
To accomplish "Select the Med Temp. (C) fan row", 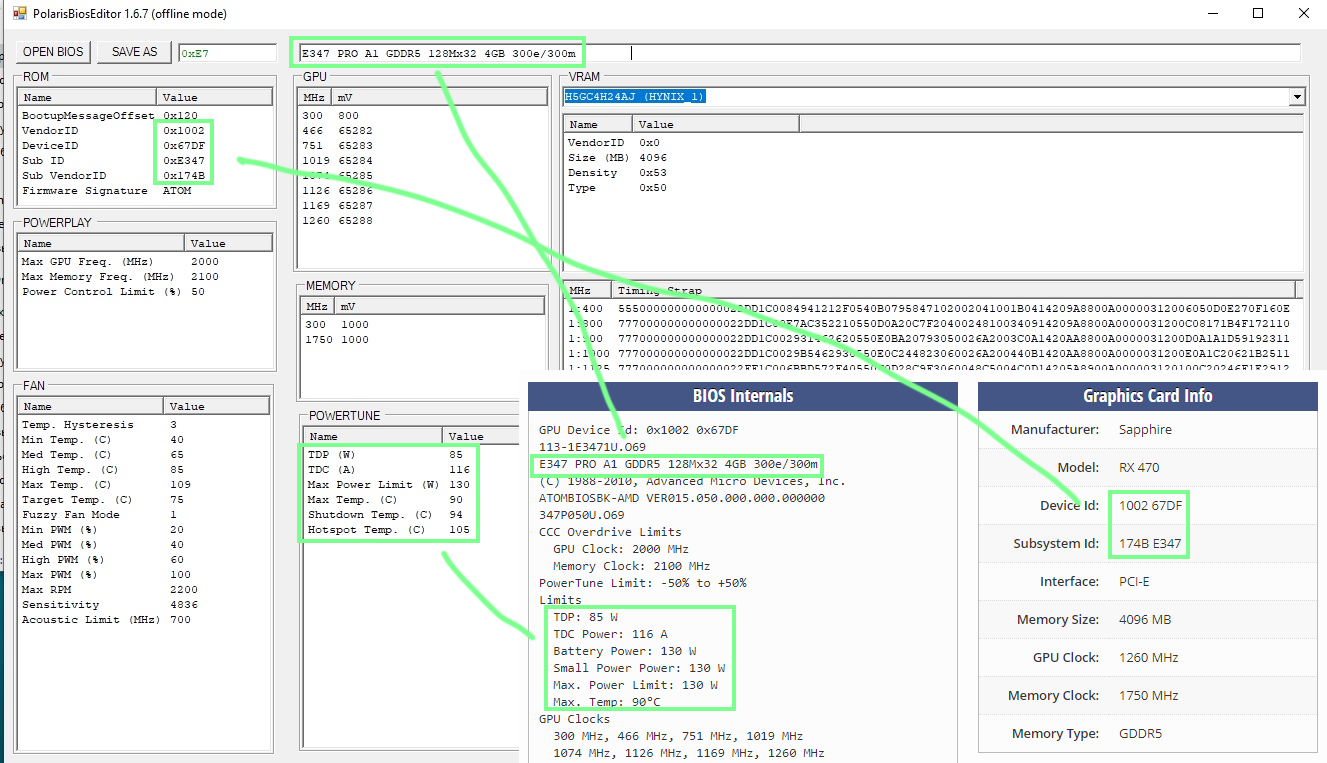I will [144, 455].
